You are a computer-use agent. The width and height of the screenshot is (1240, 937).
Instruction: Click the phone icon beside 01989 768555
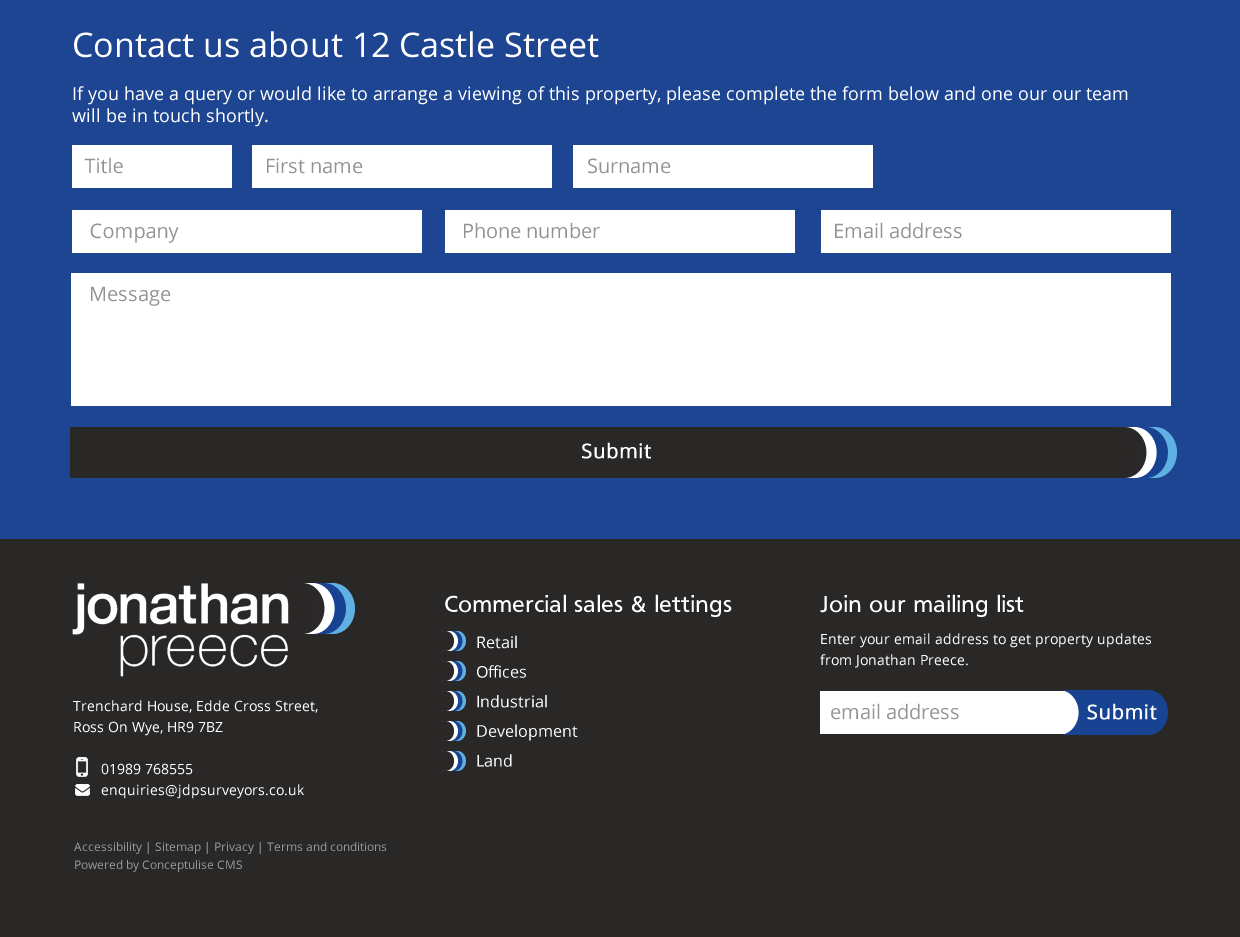click(82, 768)
